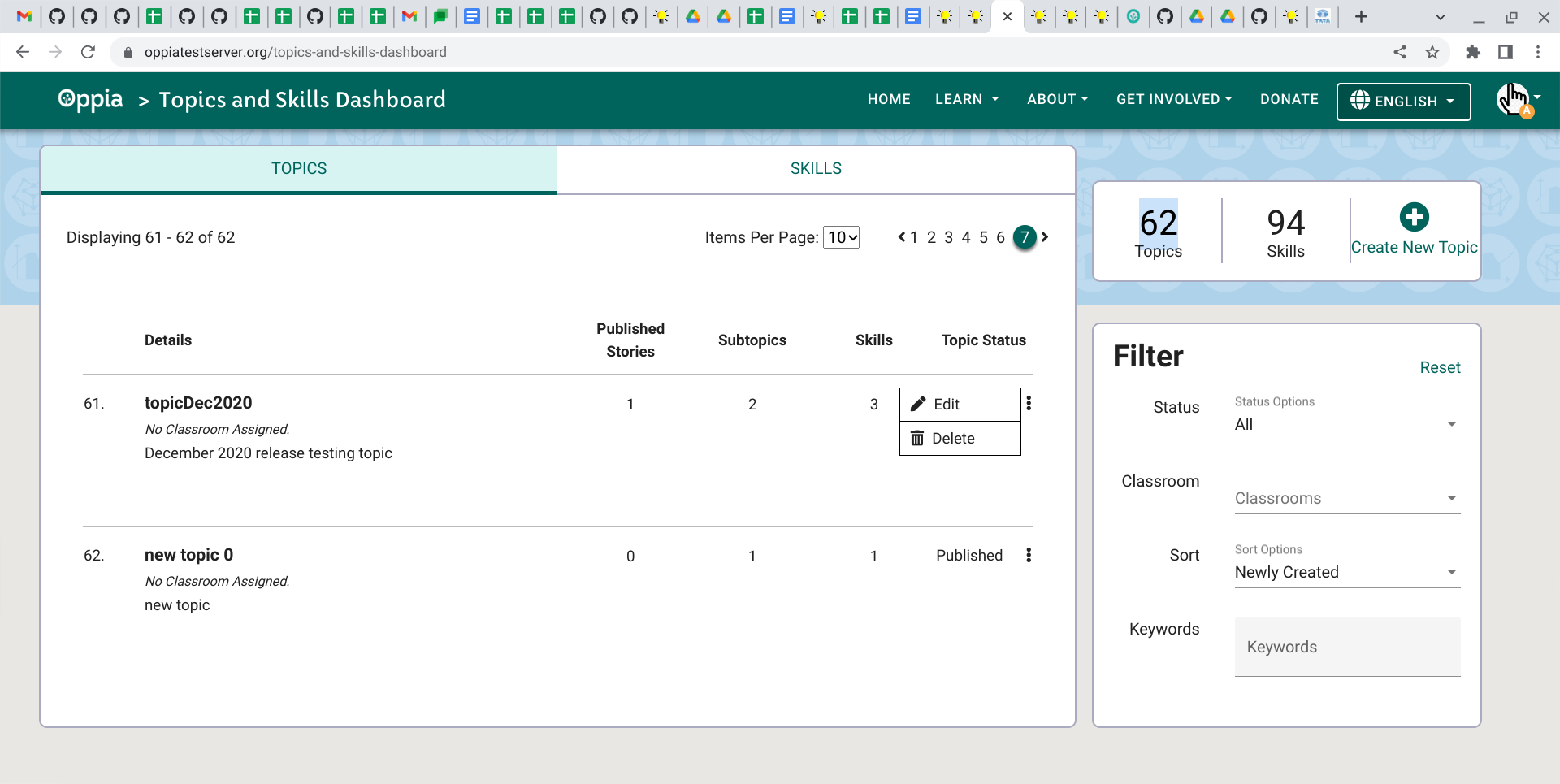
Task: Open the GET INVOLVED menu
Action: [1173, 99]
